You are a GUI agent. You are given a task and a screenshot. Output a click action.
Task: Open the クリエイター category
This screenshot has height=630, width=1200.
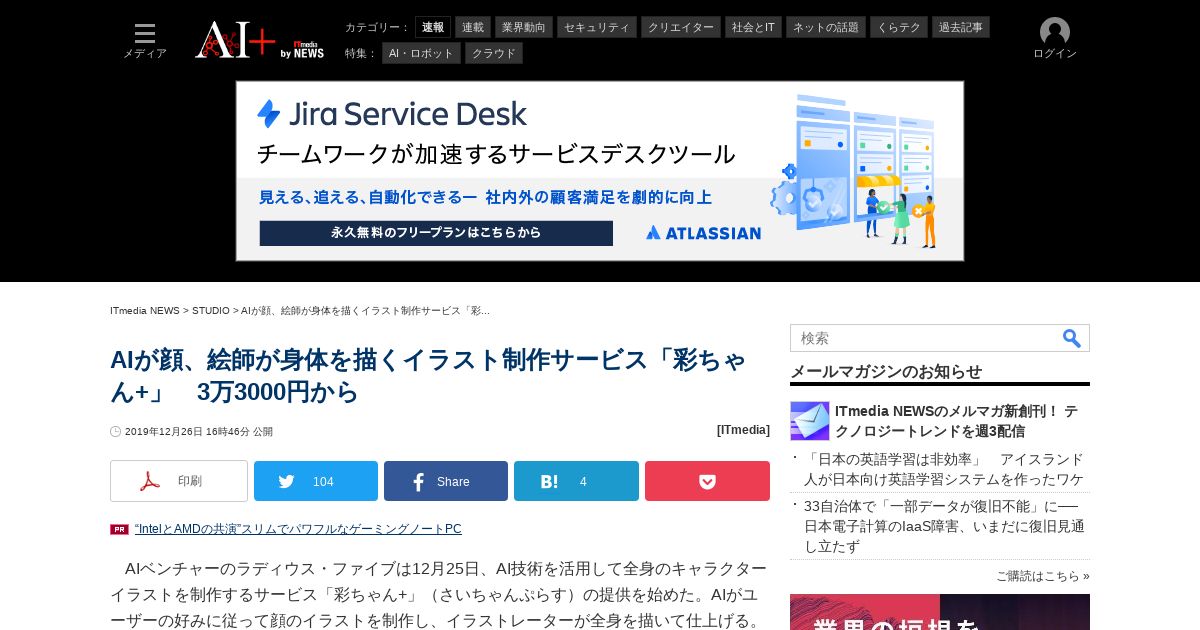[681, 27]
